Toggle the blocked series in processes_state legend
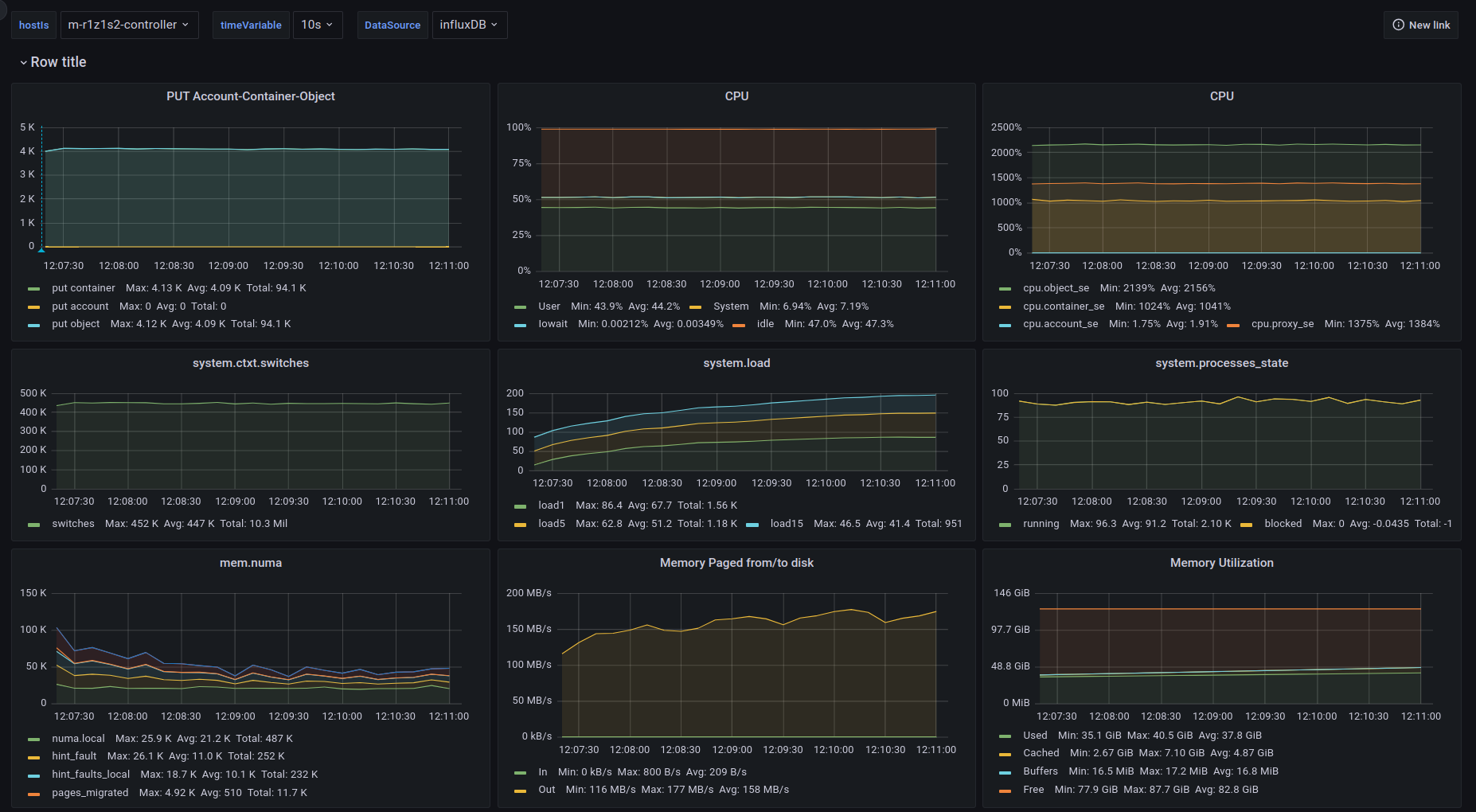The height and width of the screenshot is (812, 1476). tap(1283, 524)
